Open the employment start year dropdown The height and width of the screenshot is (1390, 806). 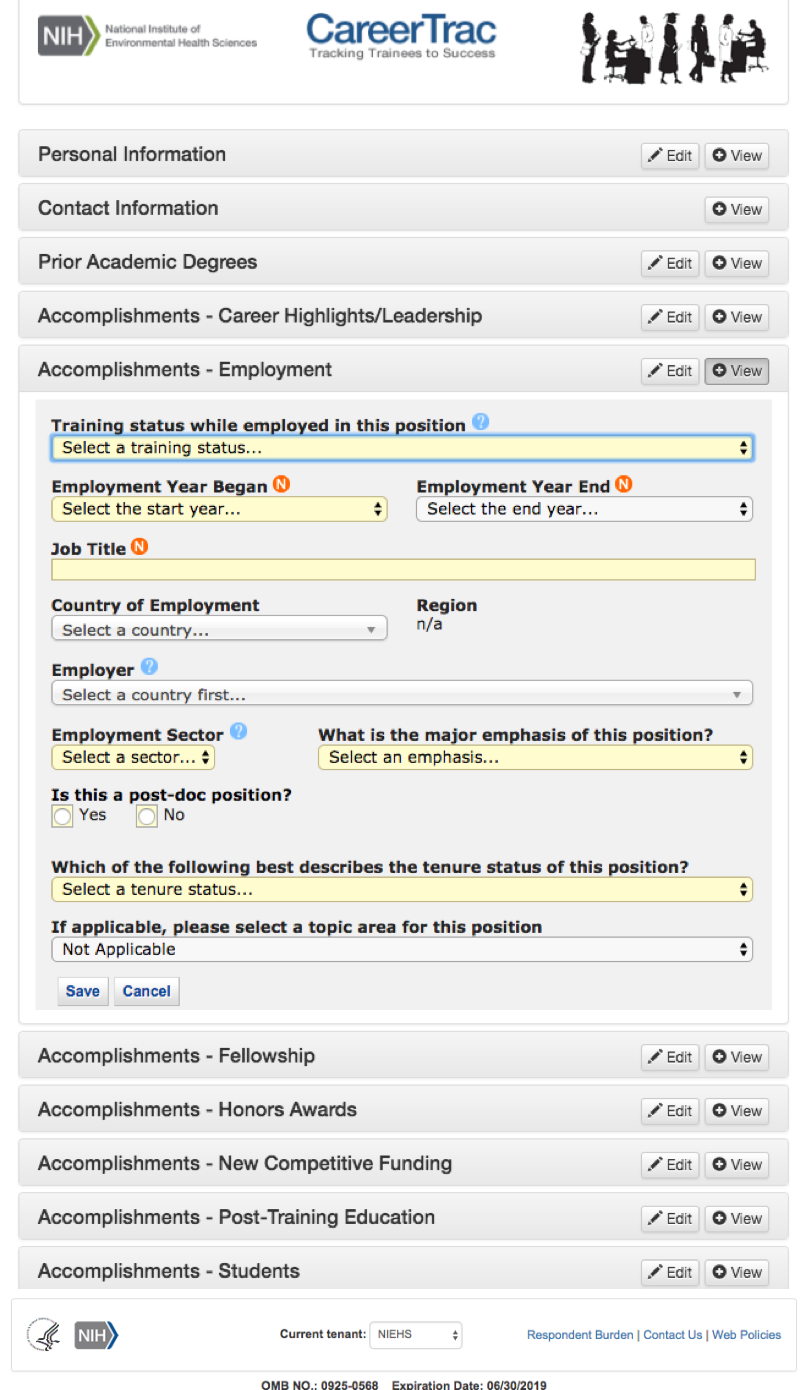click(x=219, y=509)
